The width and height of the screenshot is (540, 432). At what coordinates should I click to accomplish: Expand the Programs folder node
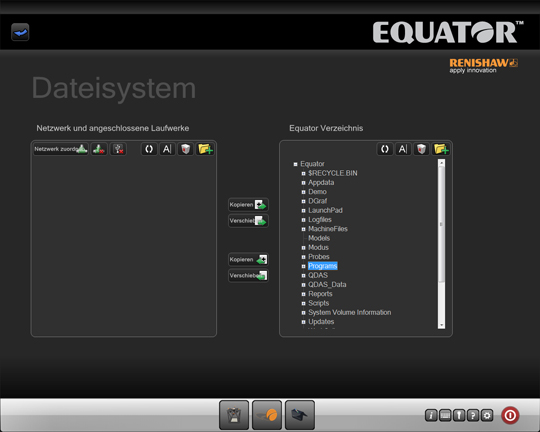tap(303, 266)
